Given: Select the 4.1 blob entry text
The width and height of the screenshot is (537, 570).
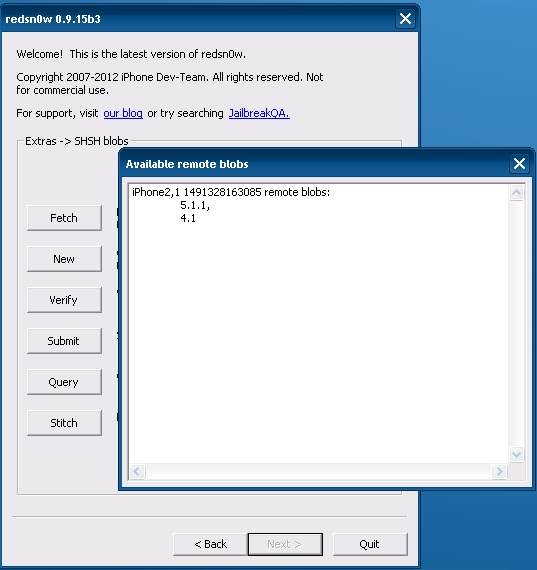Looking at the screenshot, I should coord(188,218).
